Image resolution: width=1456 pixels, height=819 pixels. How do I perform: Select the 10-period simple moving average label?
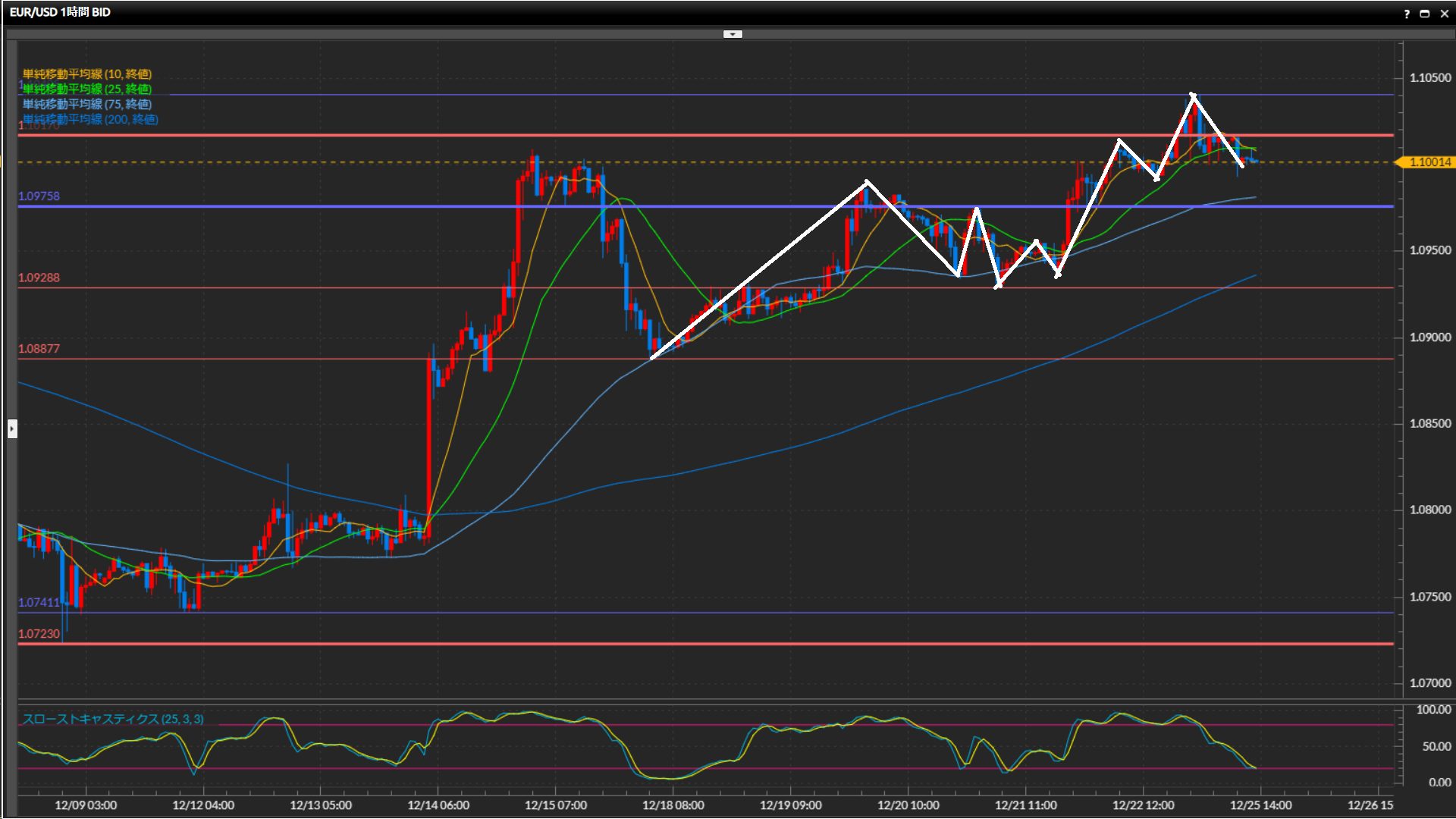pos(87,74)
